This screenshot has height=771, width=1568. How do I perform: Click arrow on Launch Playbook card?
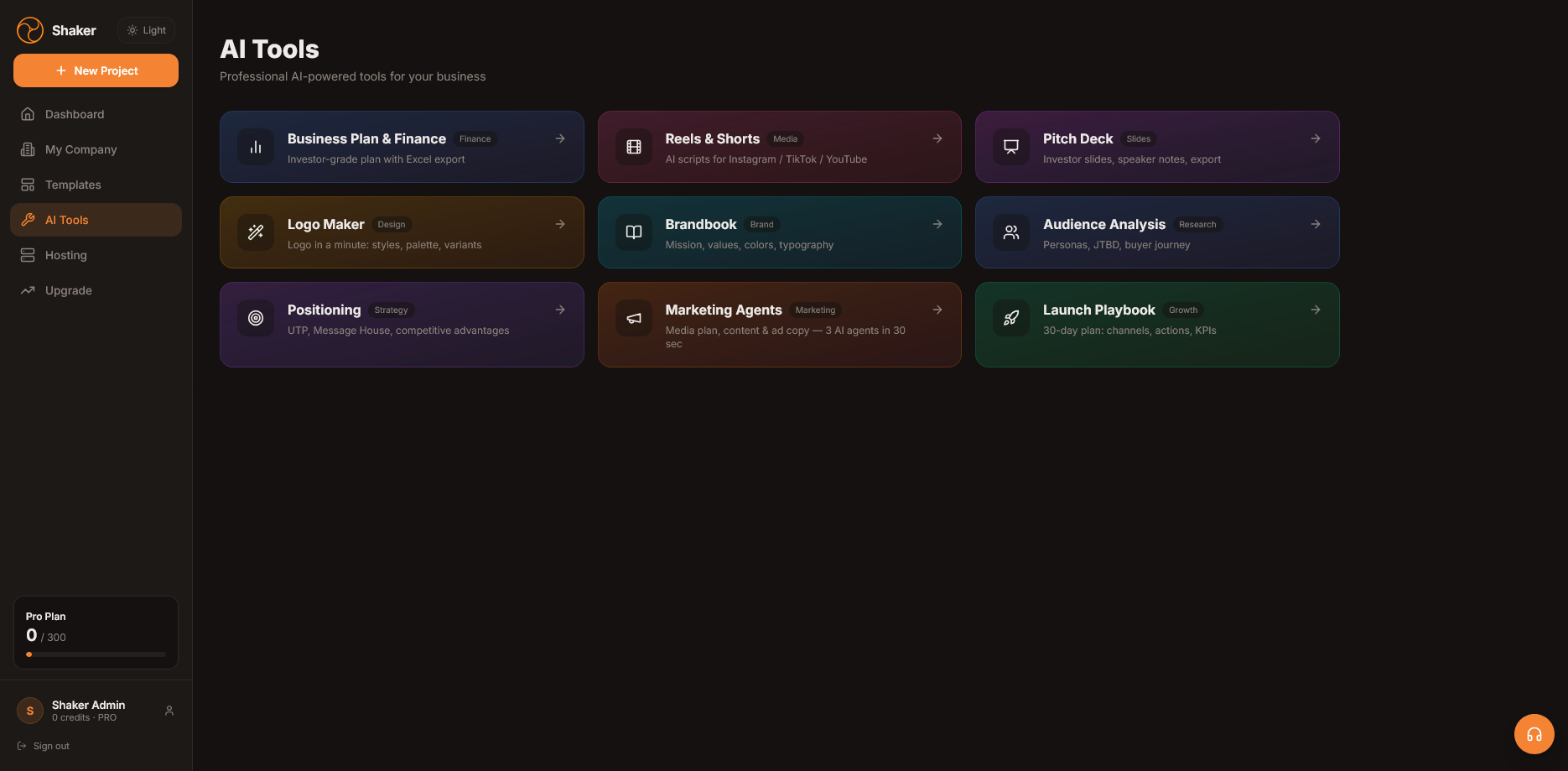tap(1316, 310)
